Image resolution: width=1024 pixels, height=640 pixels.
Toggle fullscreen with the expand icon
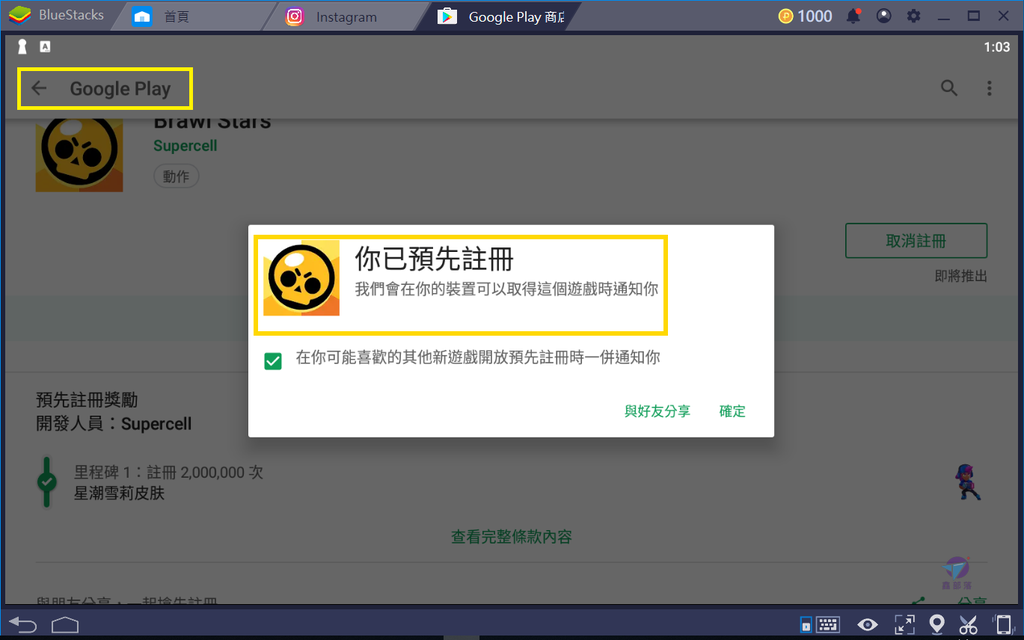point(904,624)
